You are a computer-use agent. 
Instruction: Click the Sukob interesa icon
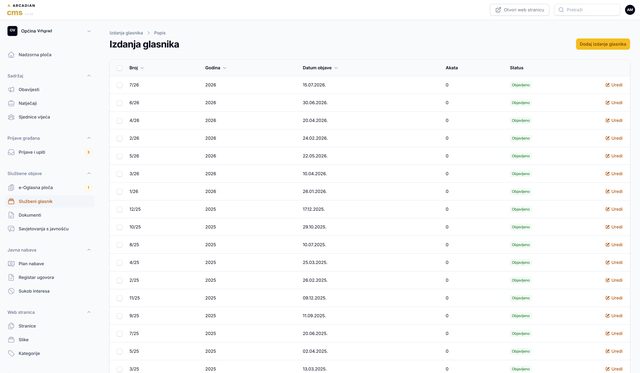(x=11, y=291)
